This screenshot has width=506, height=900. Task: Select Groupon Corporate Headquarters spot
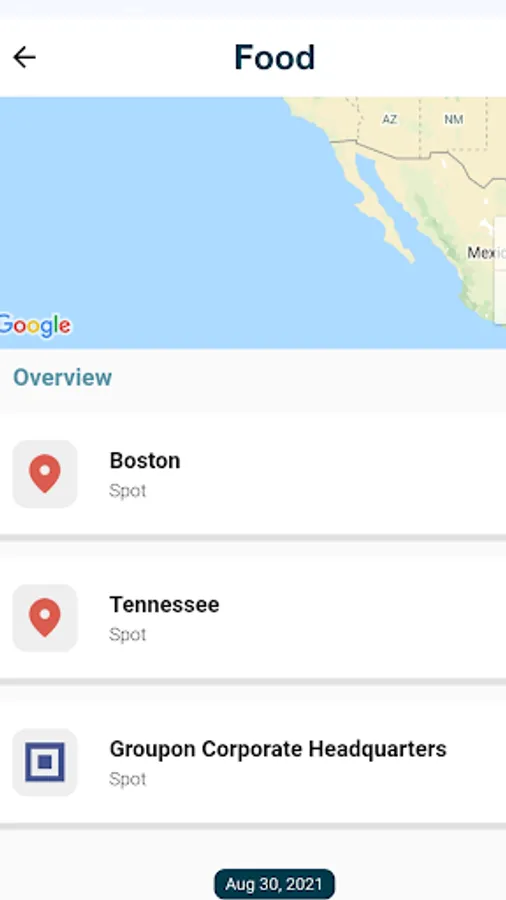[x=253, y=762]
